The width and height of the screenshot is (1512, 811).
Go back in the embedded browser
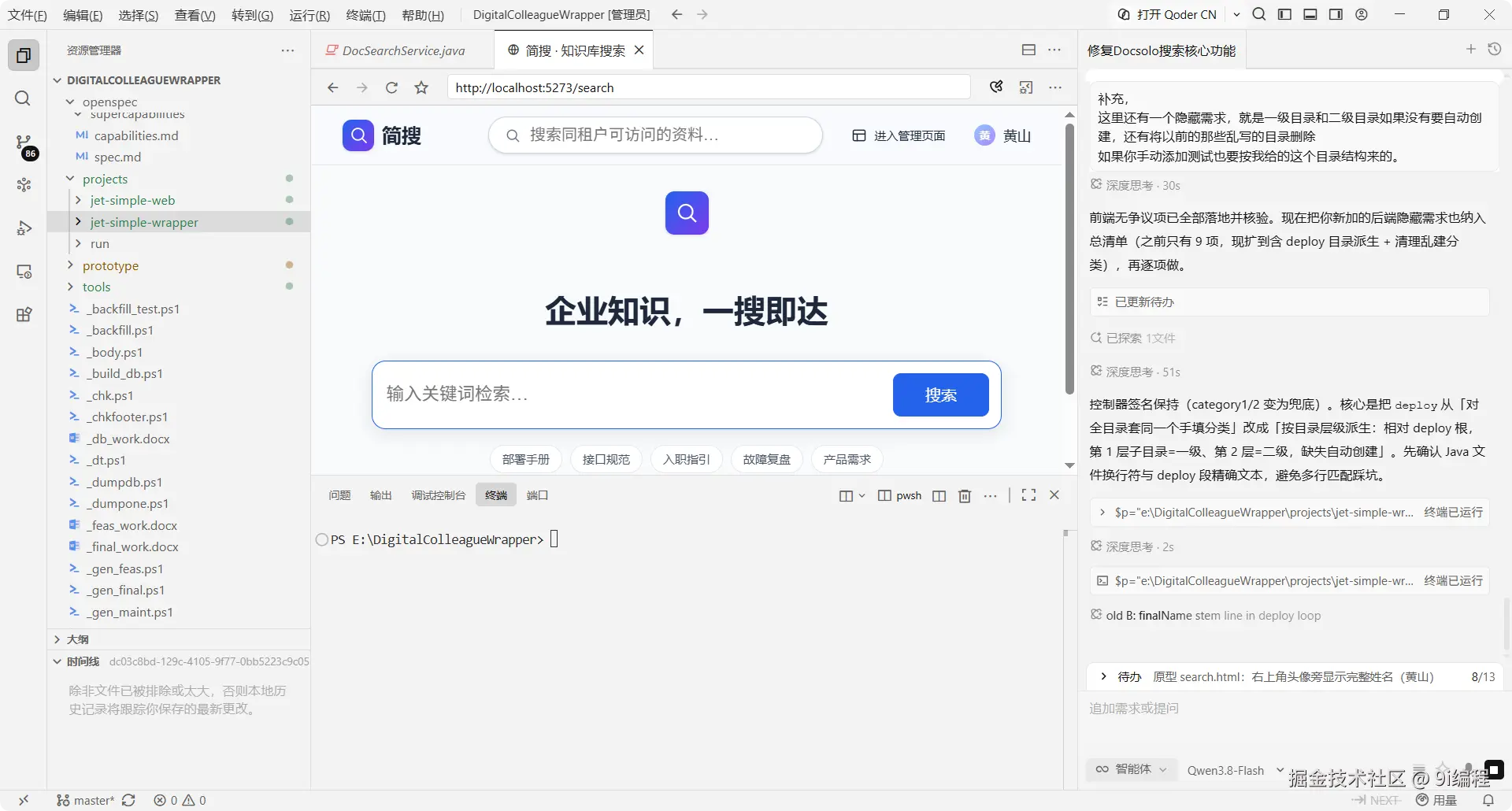(332, 87)
